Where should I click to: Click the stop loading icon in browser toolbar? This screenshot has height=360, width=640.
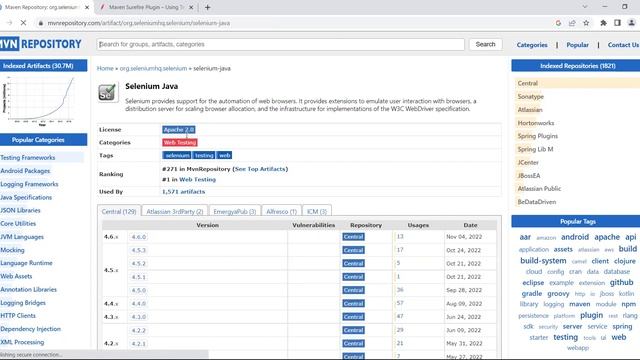point(23,23)
